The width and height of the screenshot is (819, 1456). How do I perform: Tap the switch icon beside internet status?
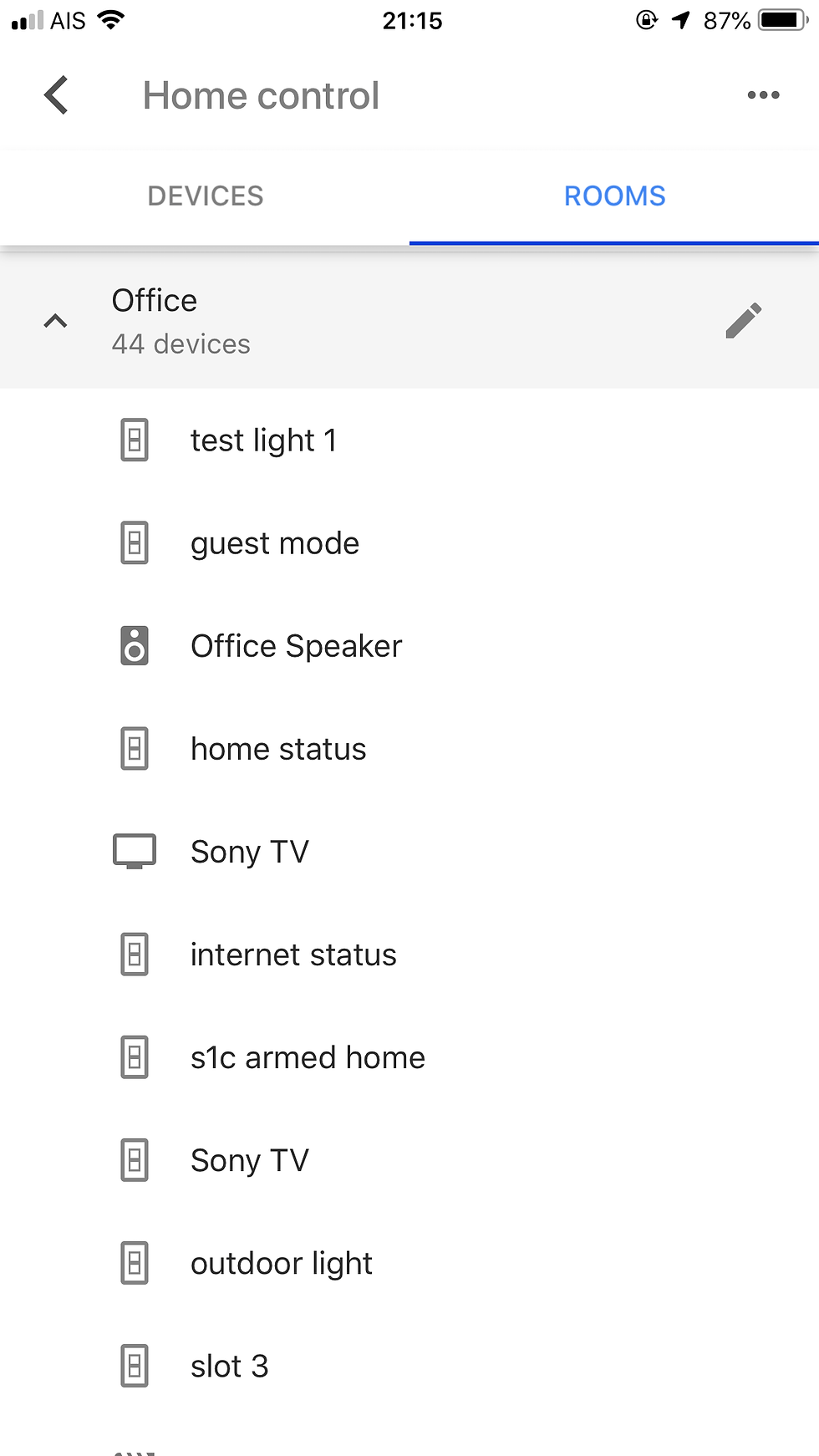coord(135,955)
